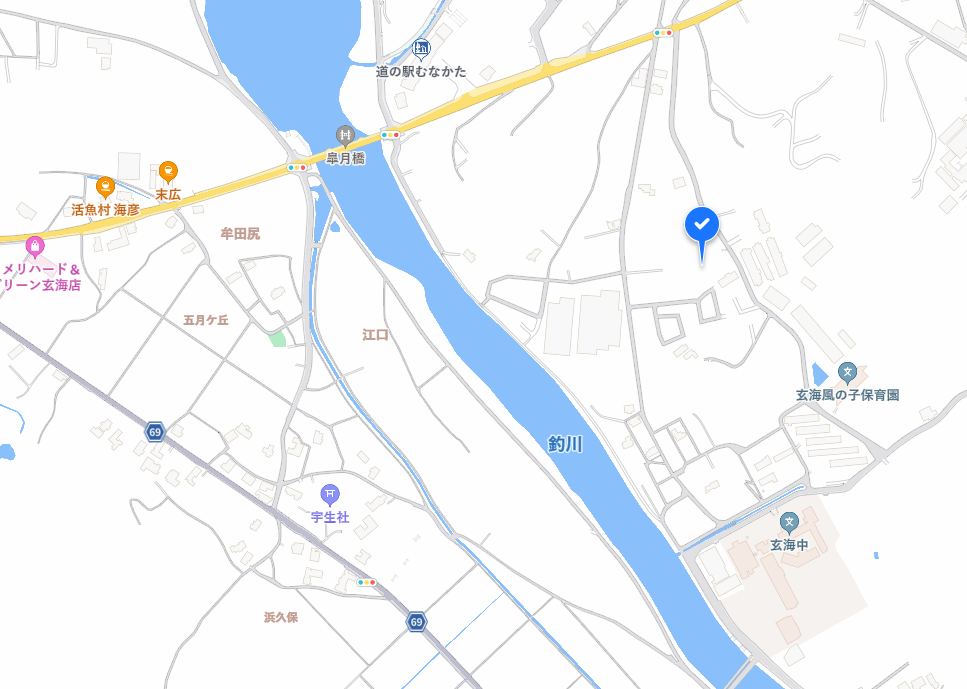Select the 末広 restaurant pin
The image size is (967, 689).
pos(168,171)
